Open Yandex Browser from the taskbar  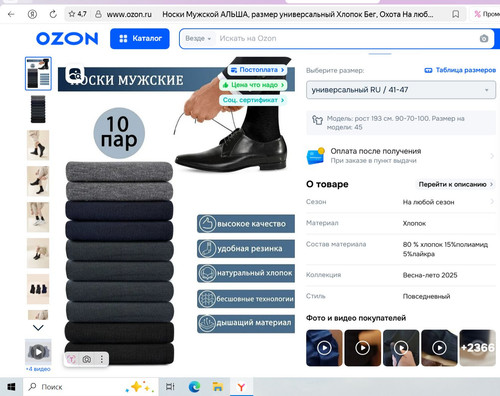[241, 387]
